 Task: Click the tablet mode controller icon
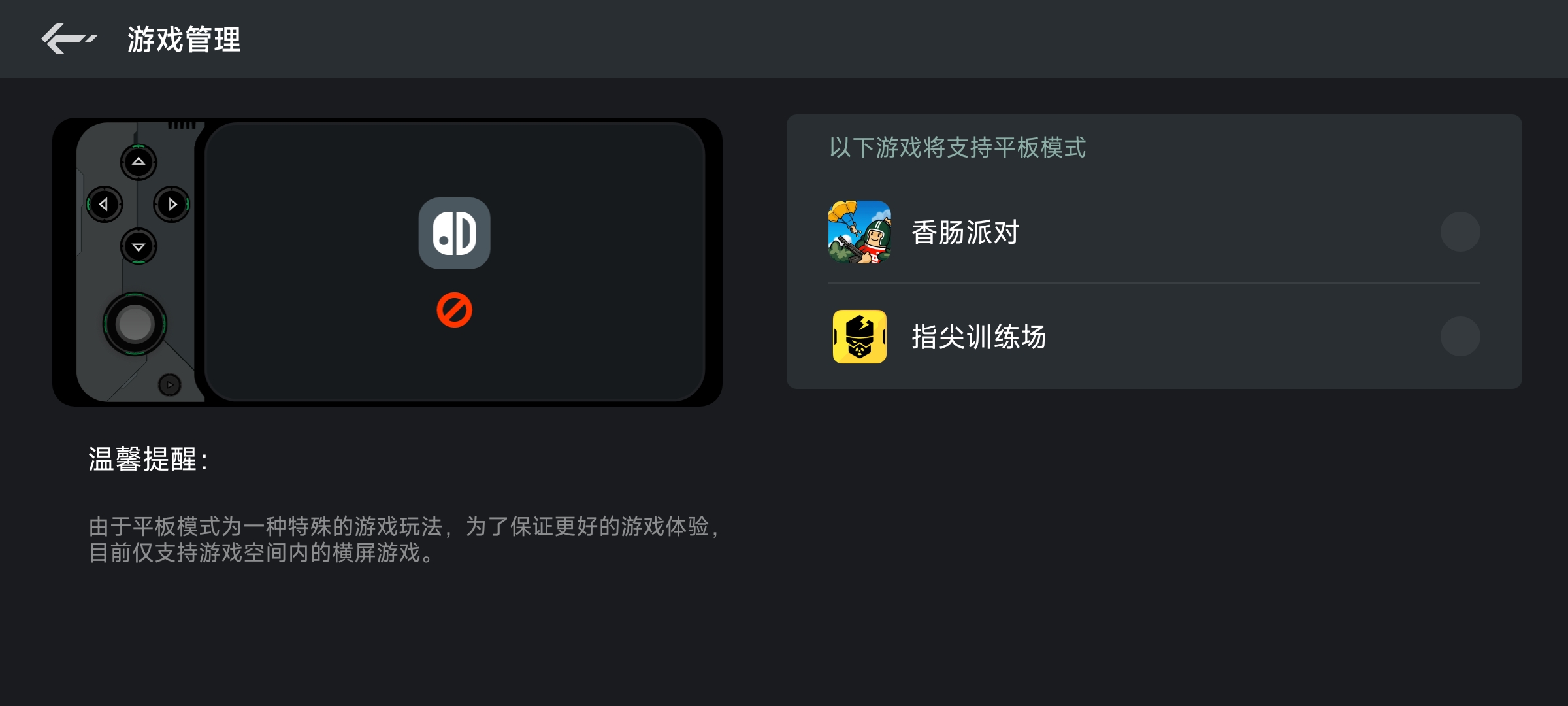455,233
